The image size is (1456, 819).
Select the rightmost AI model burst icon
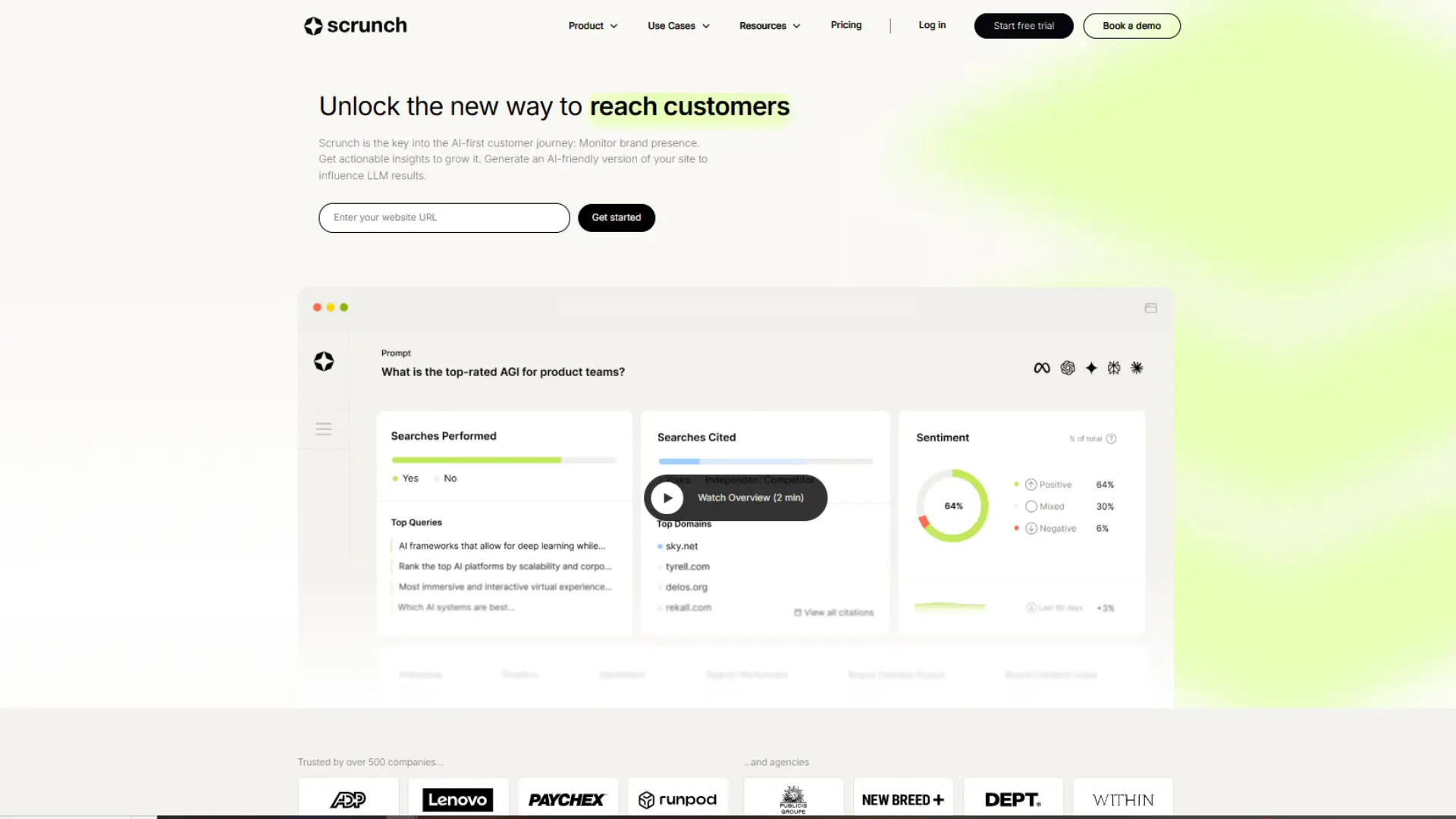pyautogui.click(x=1137, y=368)
